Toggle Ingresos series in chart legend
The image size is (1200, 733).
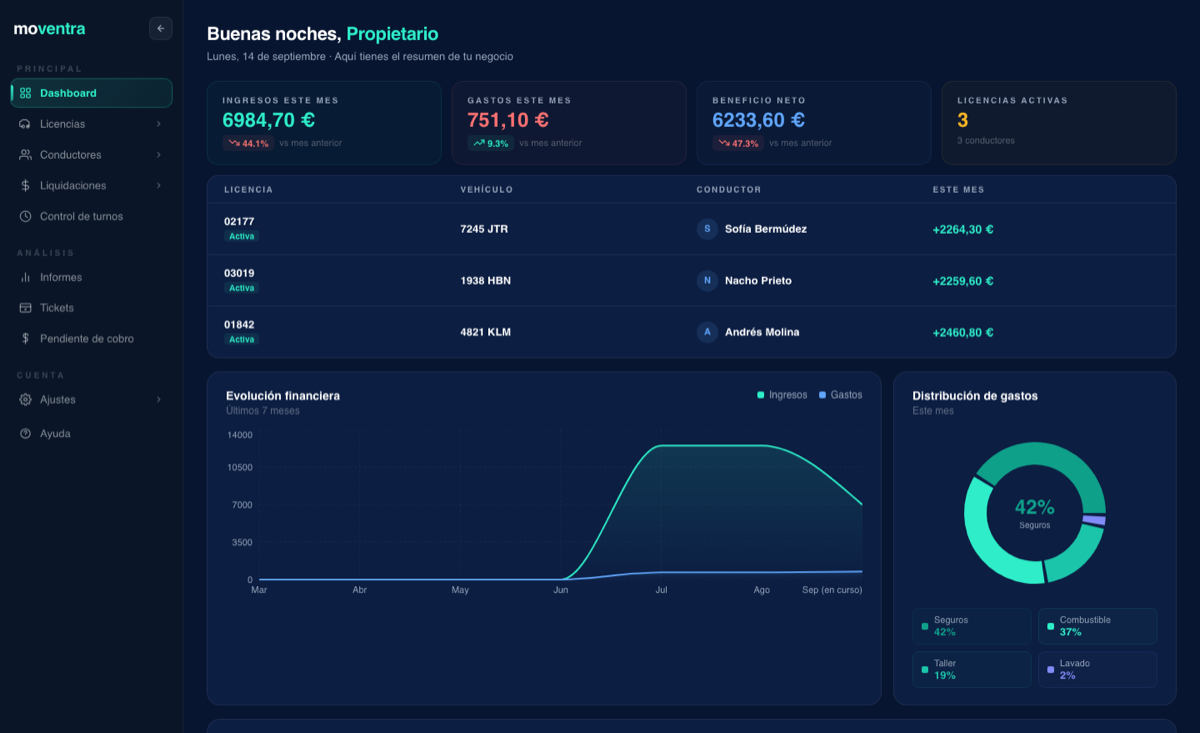(x=782, y=395)
